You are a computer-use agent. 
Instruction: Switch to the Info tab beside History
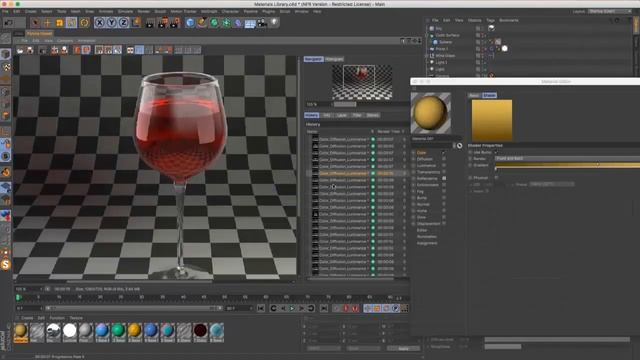click(327, 115)
